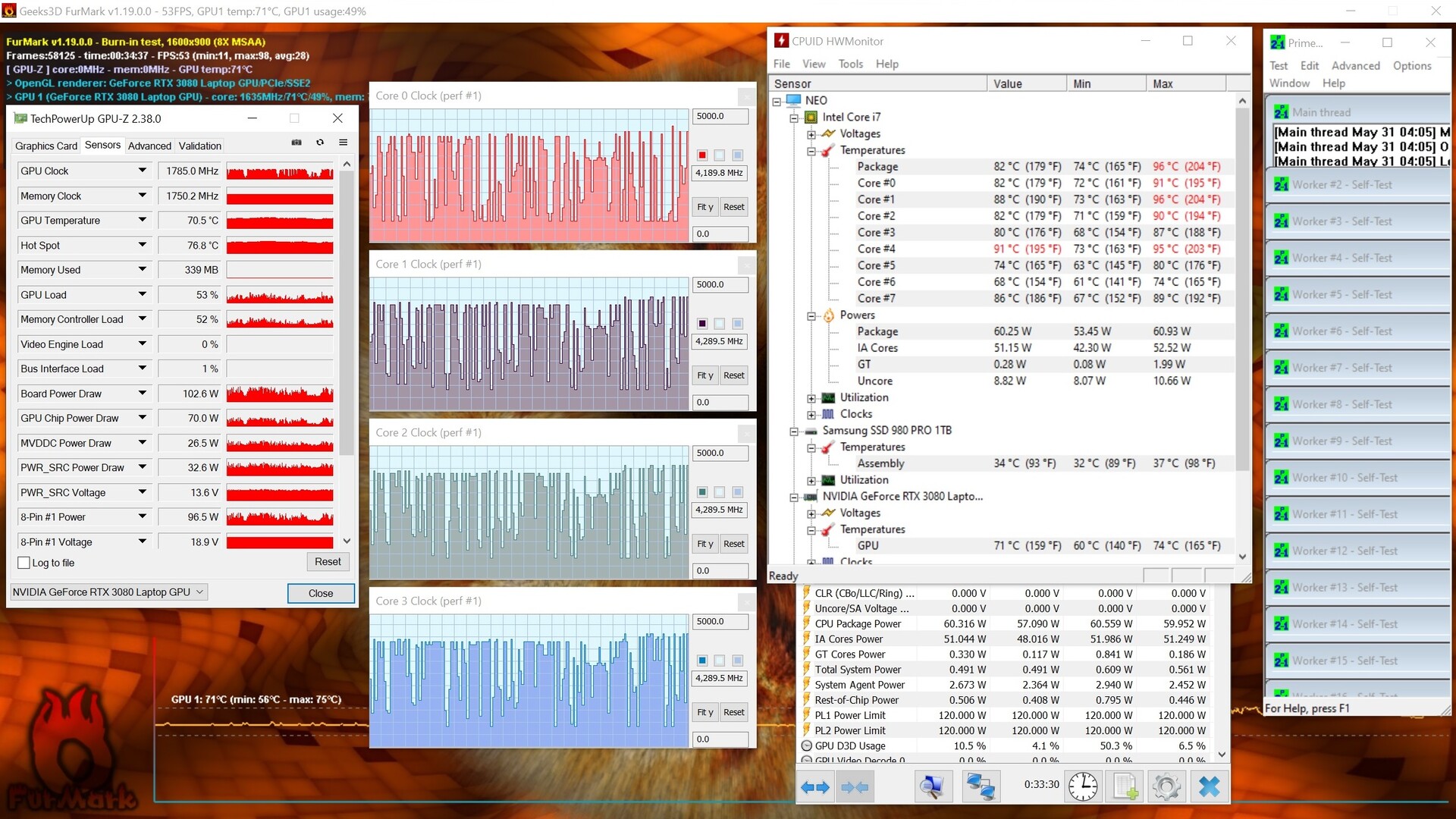Image resolution: width=1456 pixels, height=819 pixels.
Task: Open the GPU Clock sensor dropdown arrow
Action: click(x=142, y=171)
